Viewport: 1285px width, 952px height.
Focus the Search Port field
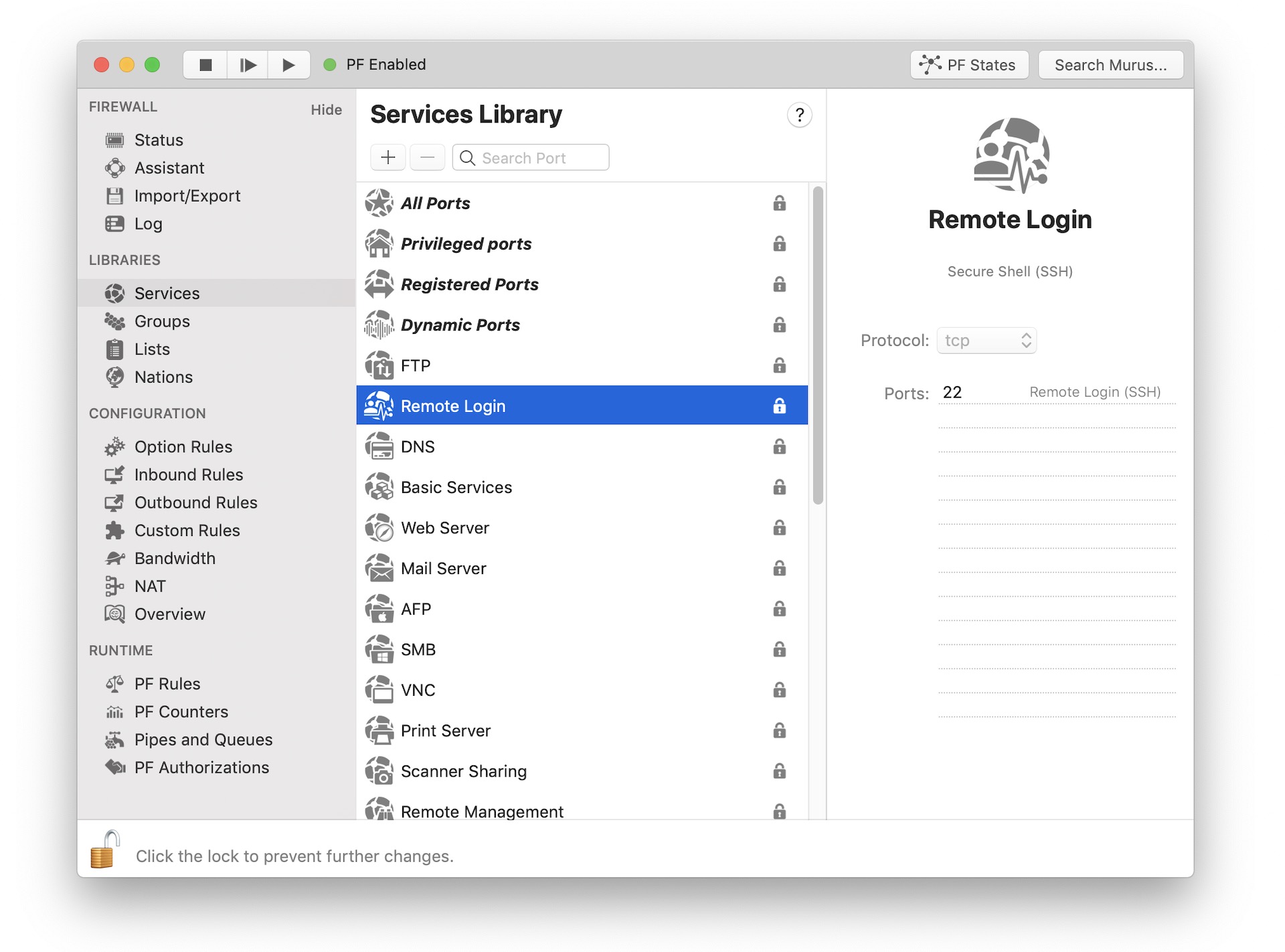[x=531, y=158]
